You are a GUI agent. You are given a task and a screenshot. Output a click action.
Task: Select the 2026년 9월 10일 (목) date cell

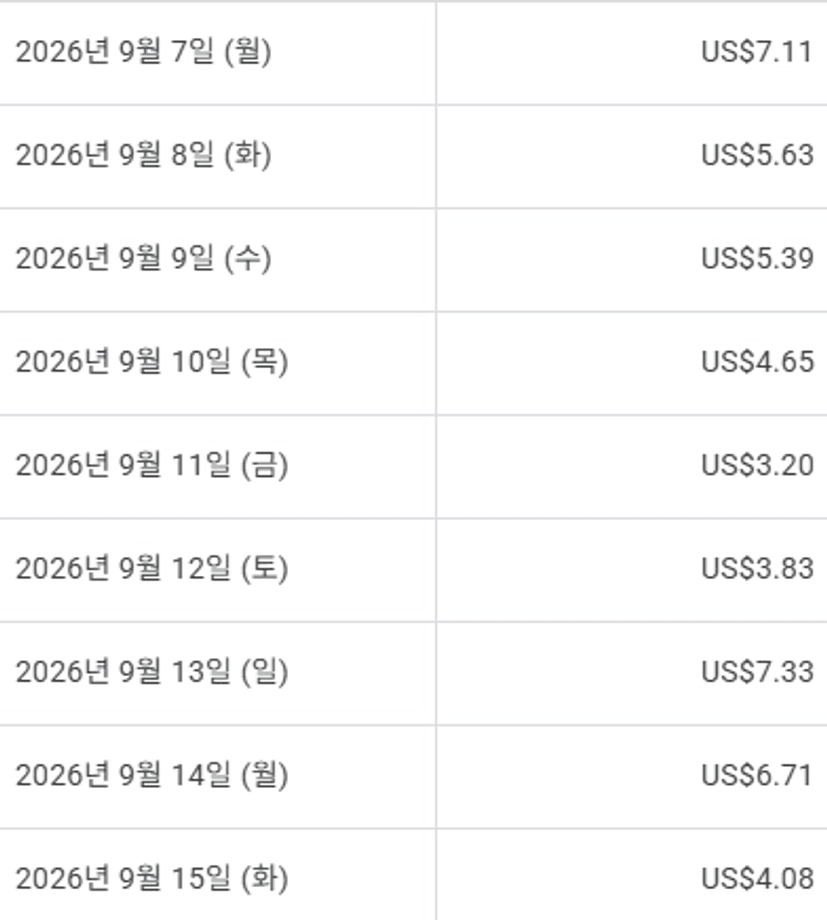217,363
